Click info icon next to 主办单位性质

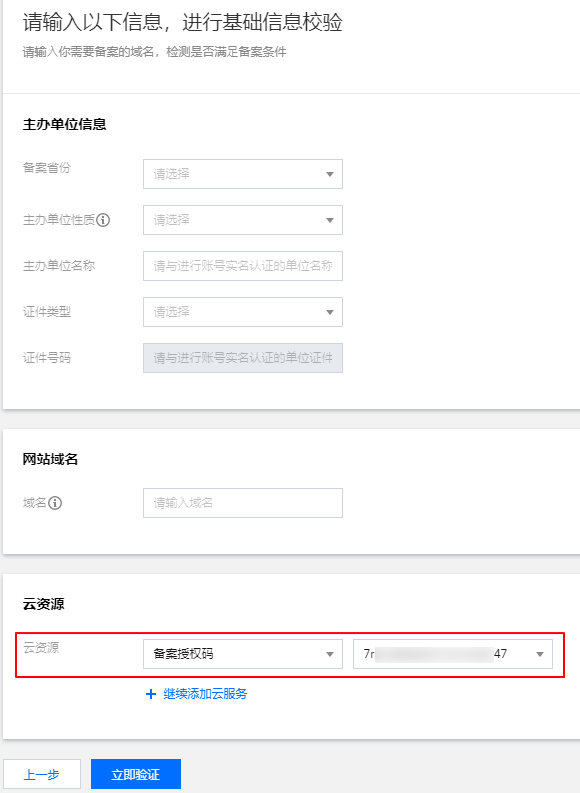pos(103,220)
